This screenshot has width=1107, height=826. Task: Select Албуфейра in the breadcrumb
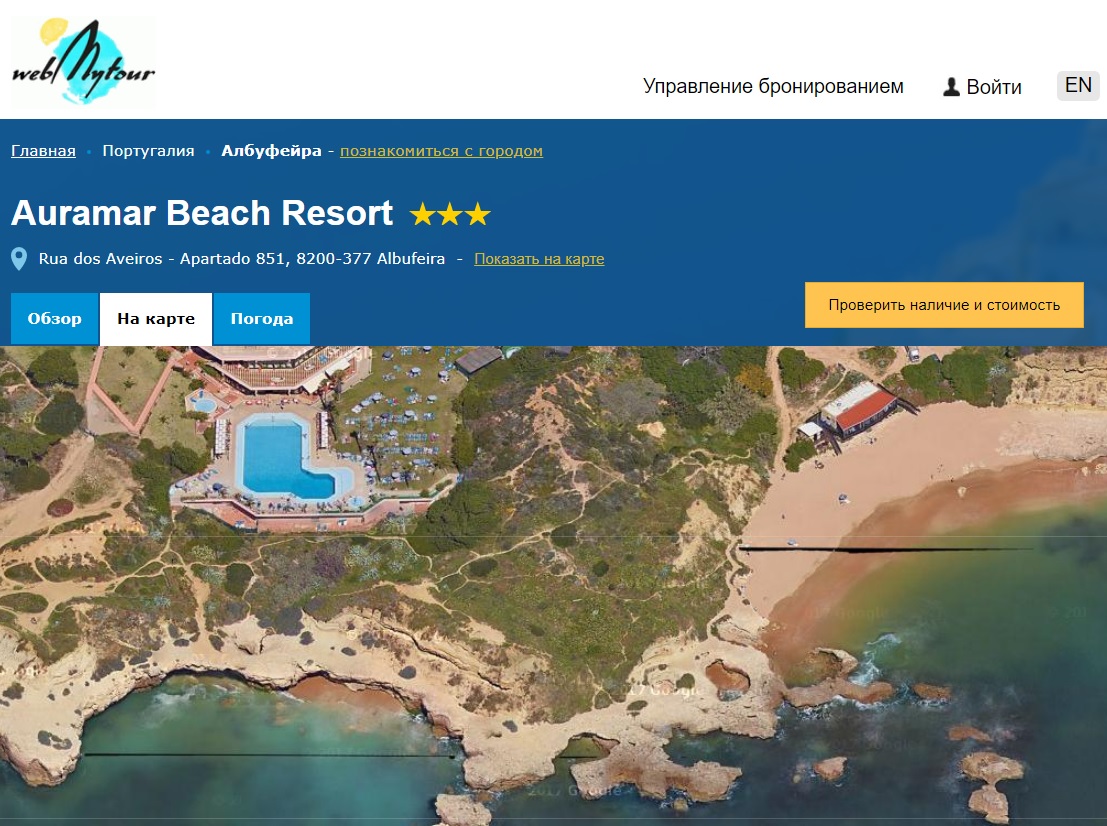[271, 150]
